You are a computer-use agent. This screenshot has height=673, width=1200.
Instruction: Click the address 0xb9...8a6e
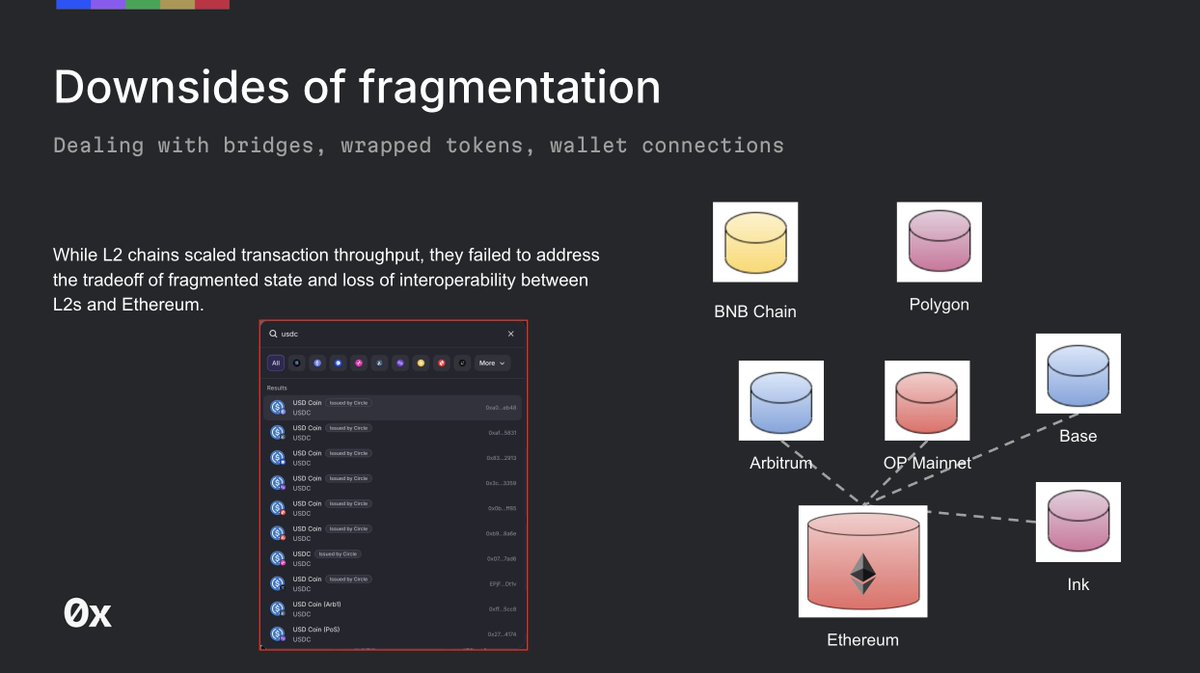tap(502, 533)
